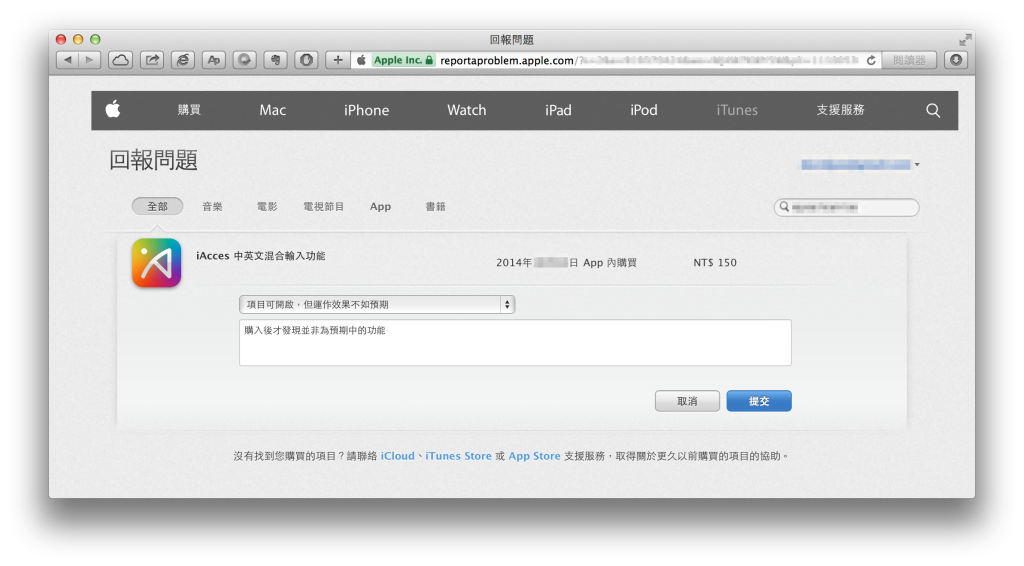Expand the blurred account name dropdown

(860, 165)
